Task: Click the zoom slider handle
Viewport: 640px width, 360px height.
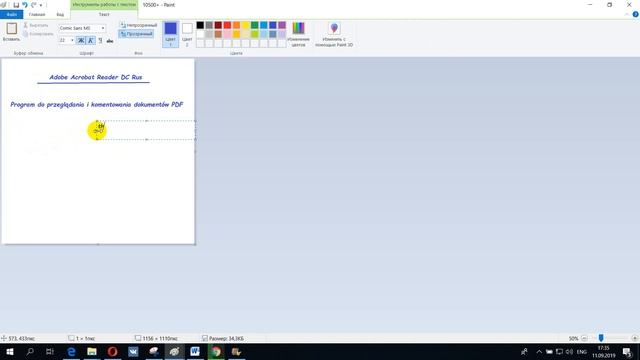Action: coord(601,338)
